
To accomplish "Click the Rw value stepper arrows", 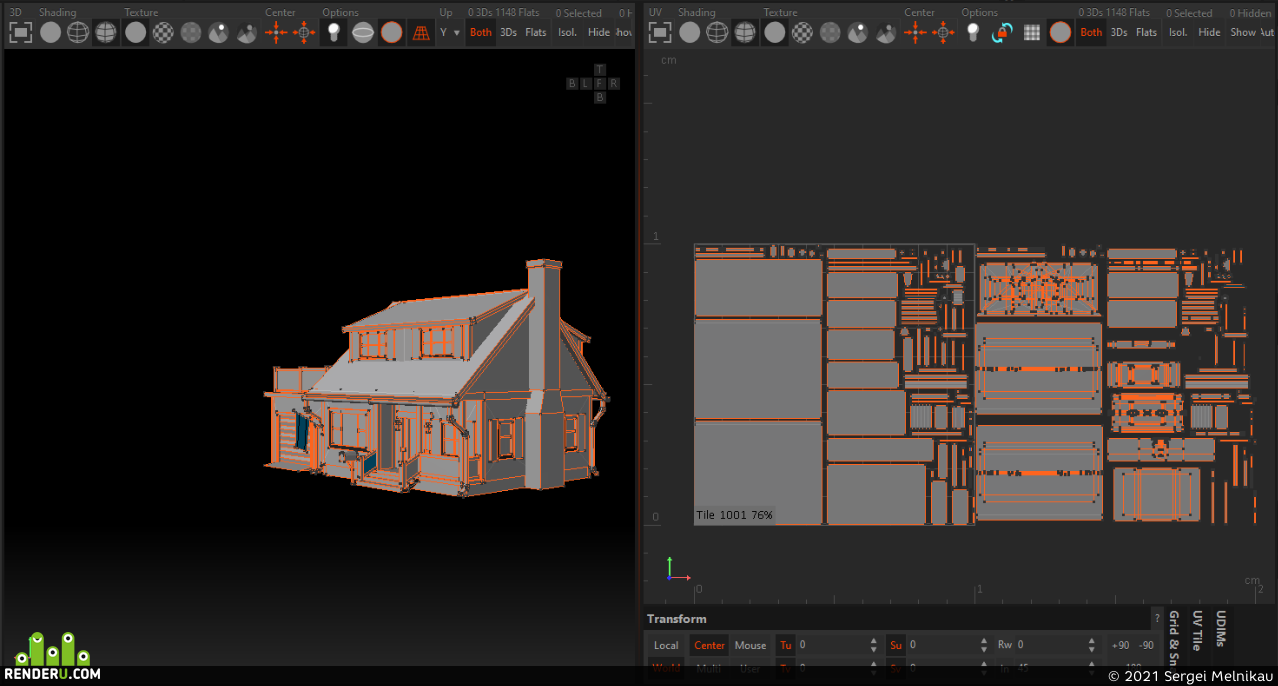I will (1092, 645).
